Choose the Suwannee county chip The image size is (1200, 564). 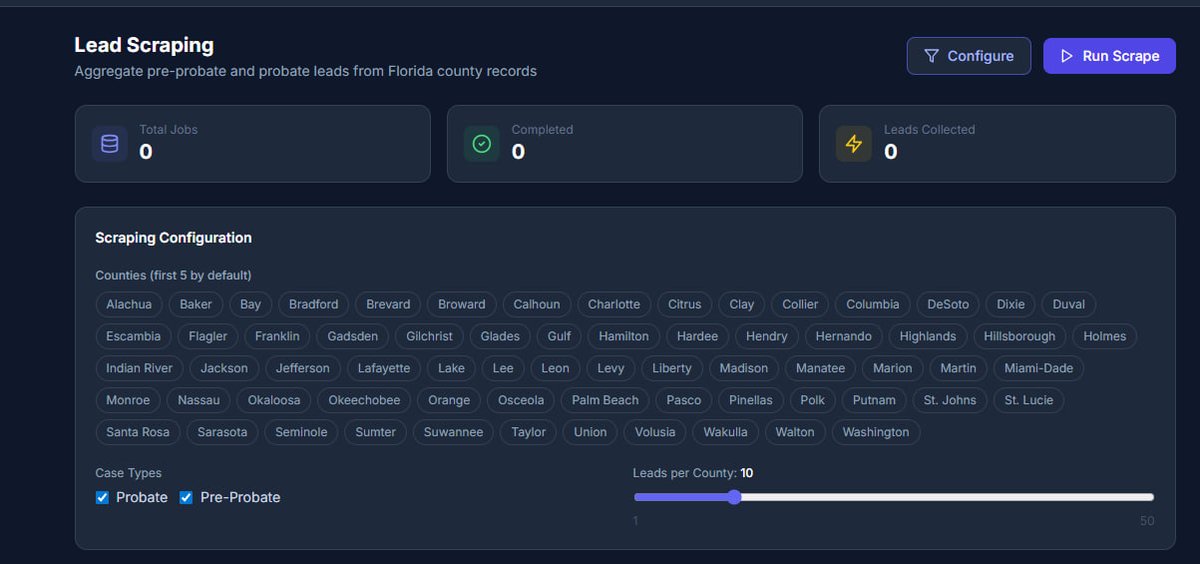[x=453, y=432]
